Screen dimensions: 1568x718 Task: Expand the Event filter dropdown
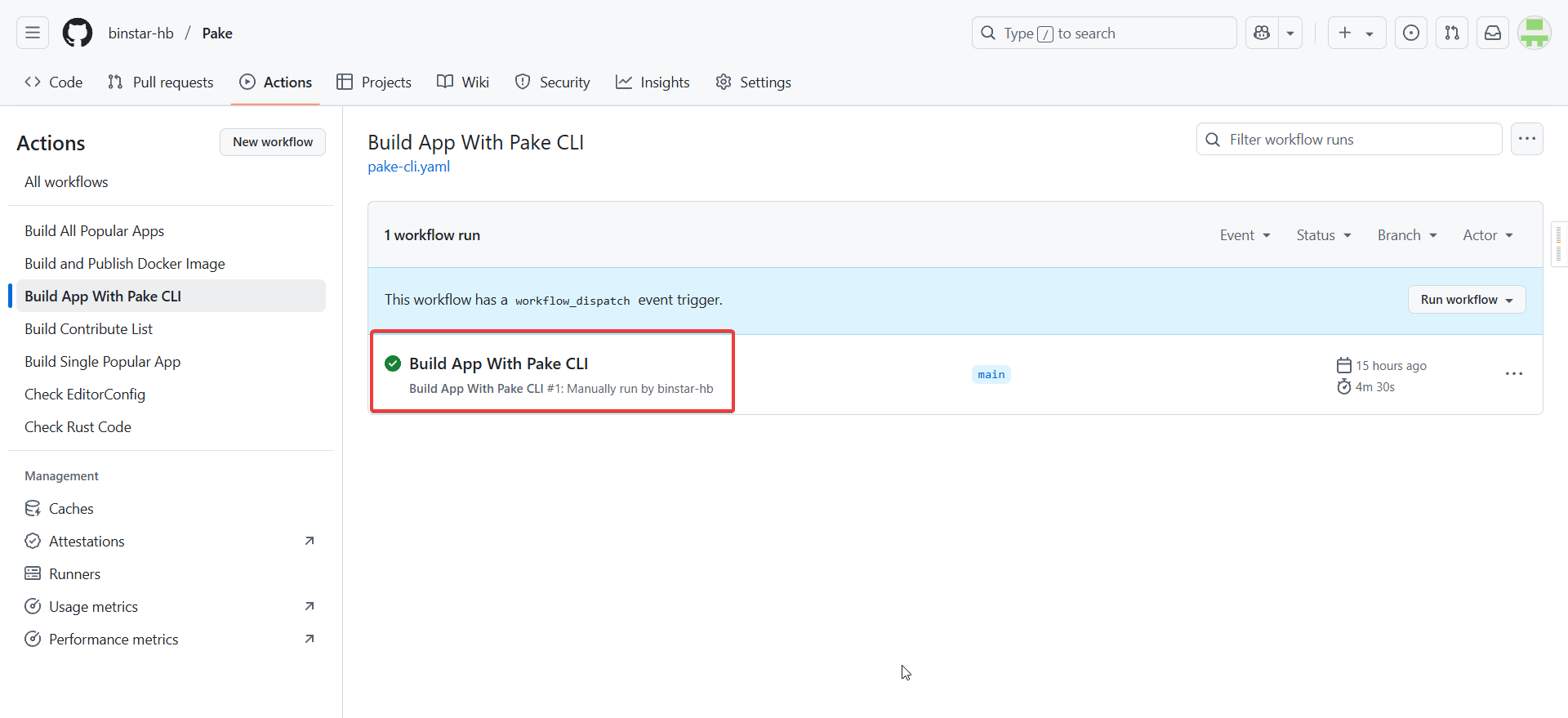tap(1245, 235)
